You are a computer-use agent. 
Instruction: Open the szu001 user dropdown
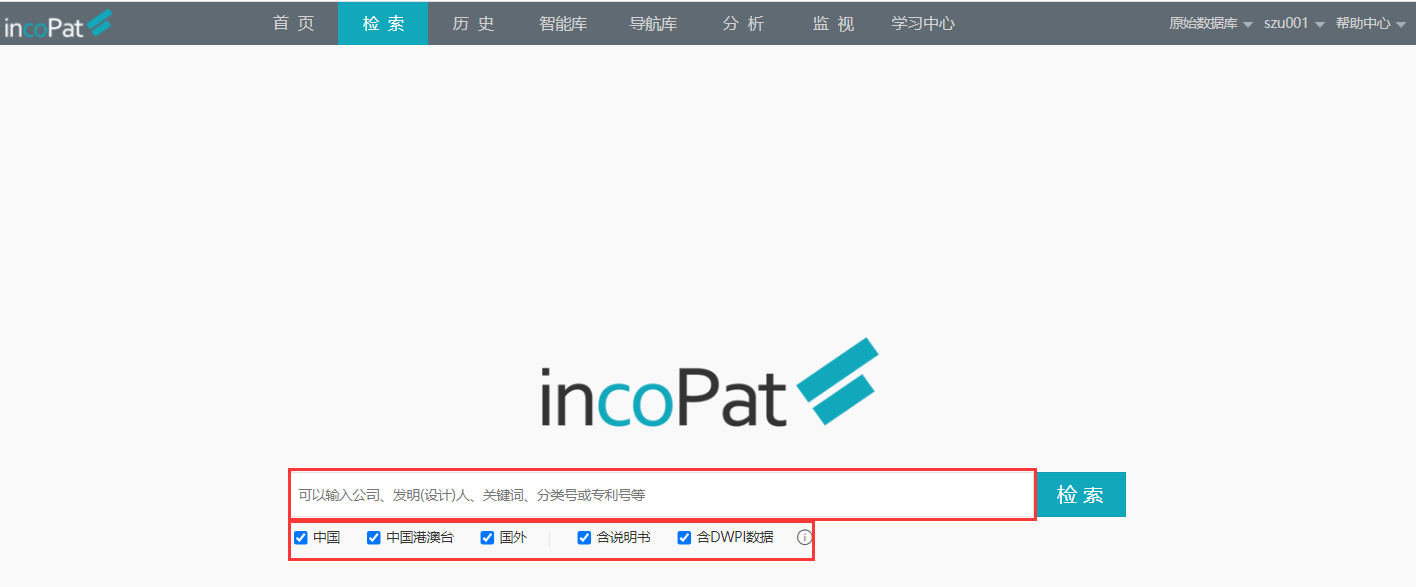(1294, 24)
